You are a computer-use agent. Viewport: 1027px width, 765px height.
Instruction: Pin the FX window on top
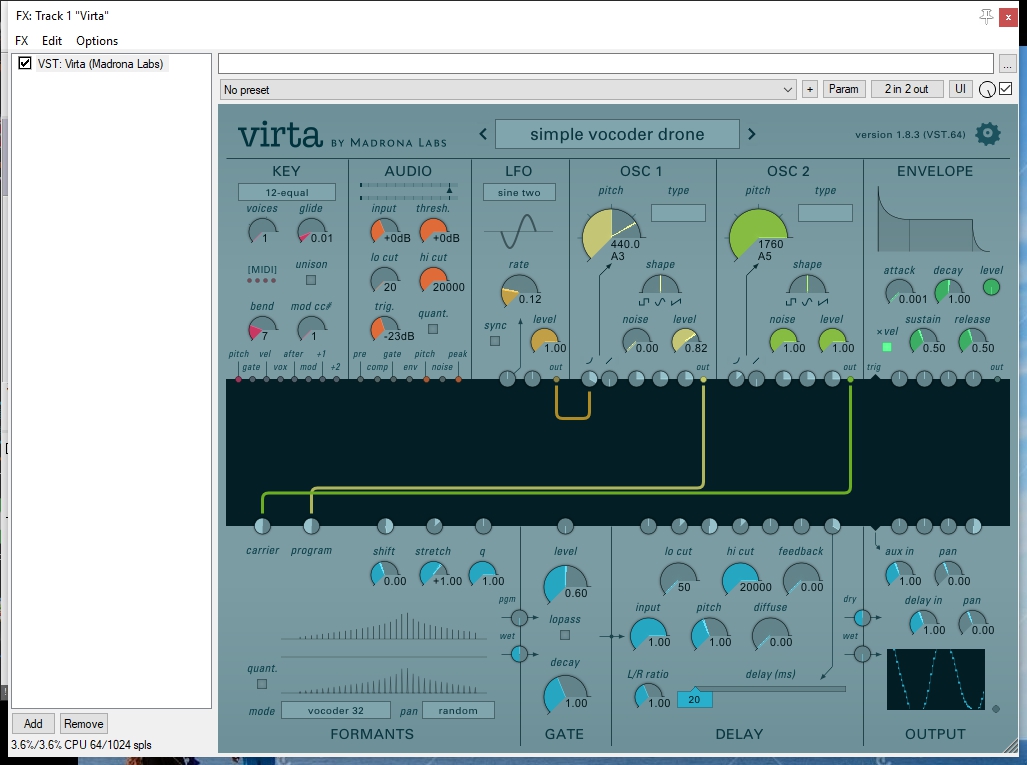click(986, 16)
